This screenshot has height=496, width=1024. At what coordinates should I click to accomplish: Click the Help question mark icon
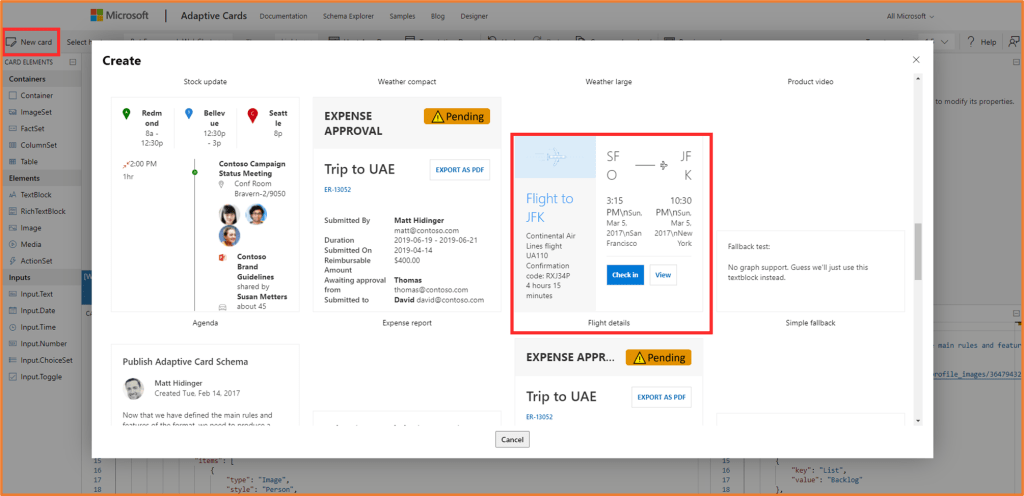[982, 42]
